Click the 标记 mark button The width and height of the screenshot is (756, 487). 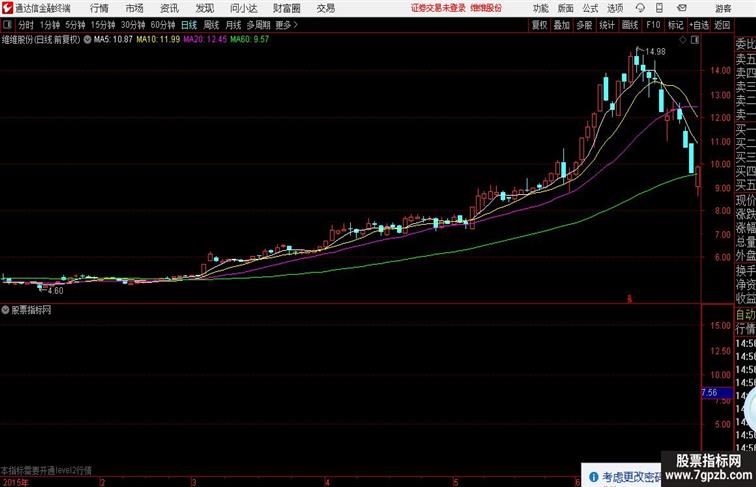tap(675, 25)
